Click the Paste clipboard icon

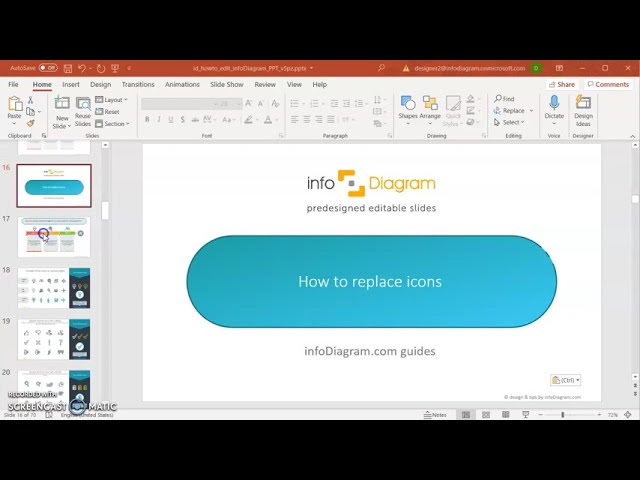coord(15,104)
